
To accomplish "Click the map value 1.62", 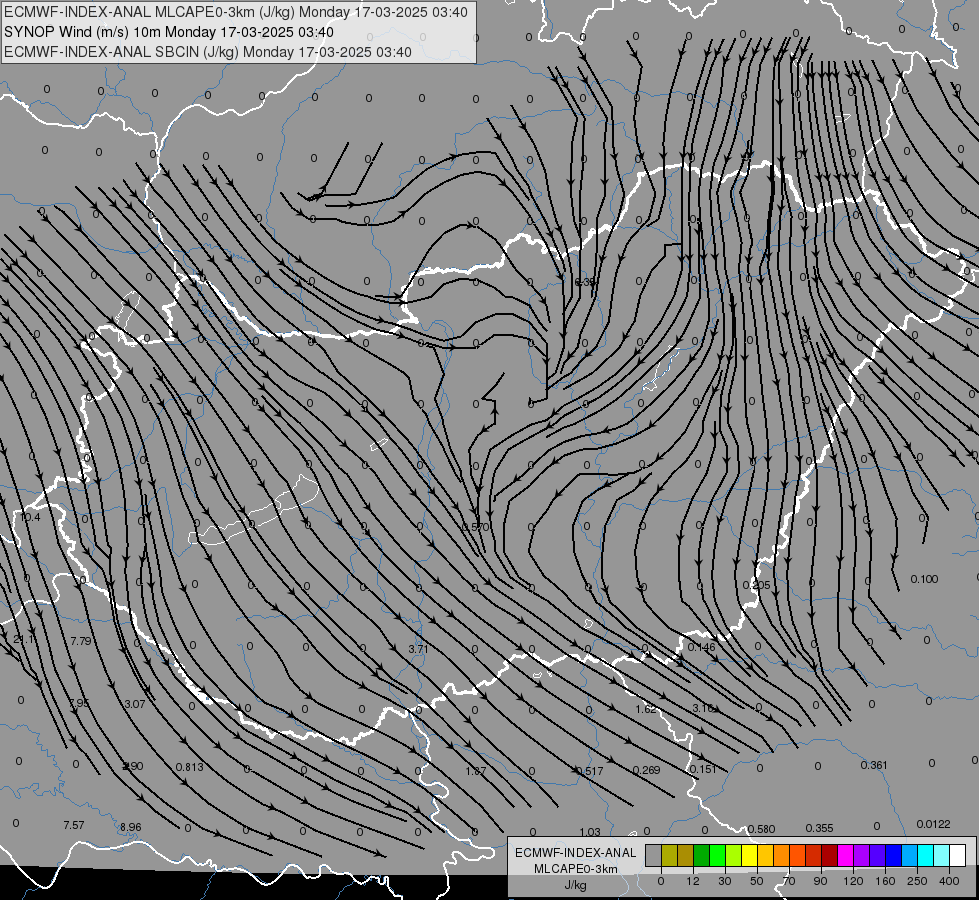I will coord(646,709).
